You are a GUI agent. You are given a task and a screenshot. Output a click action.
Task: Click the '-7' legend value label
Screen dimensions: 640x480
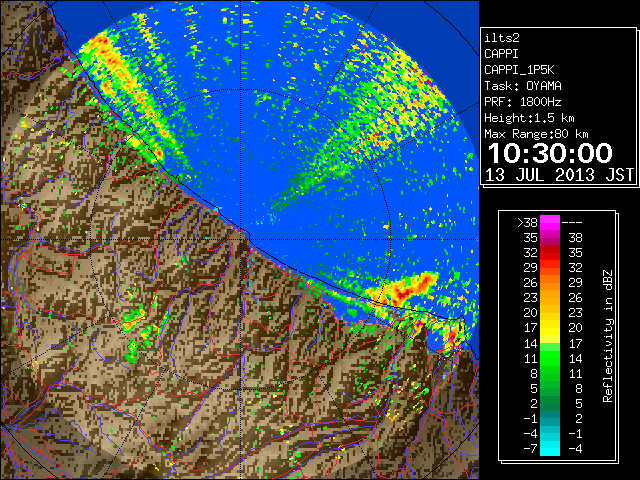(x=530, y=449)
